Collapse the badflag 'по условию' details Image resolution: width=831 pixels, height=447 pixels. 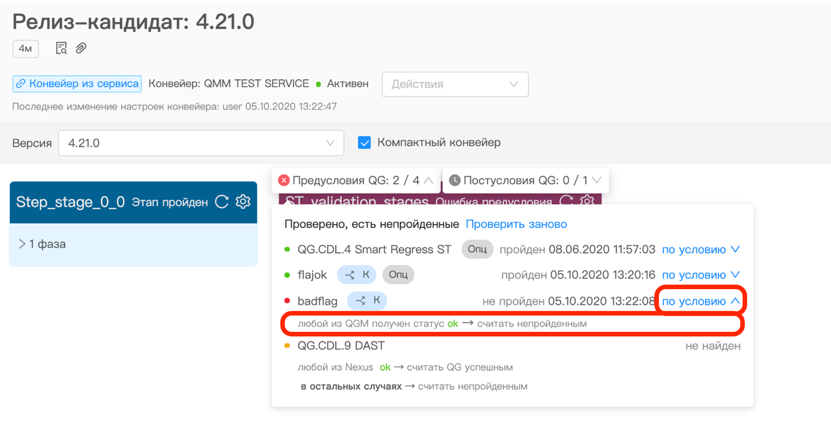(x=701, y=300)
